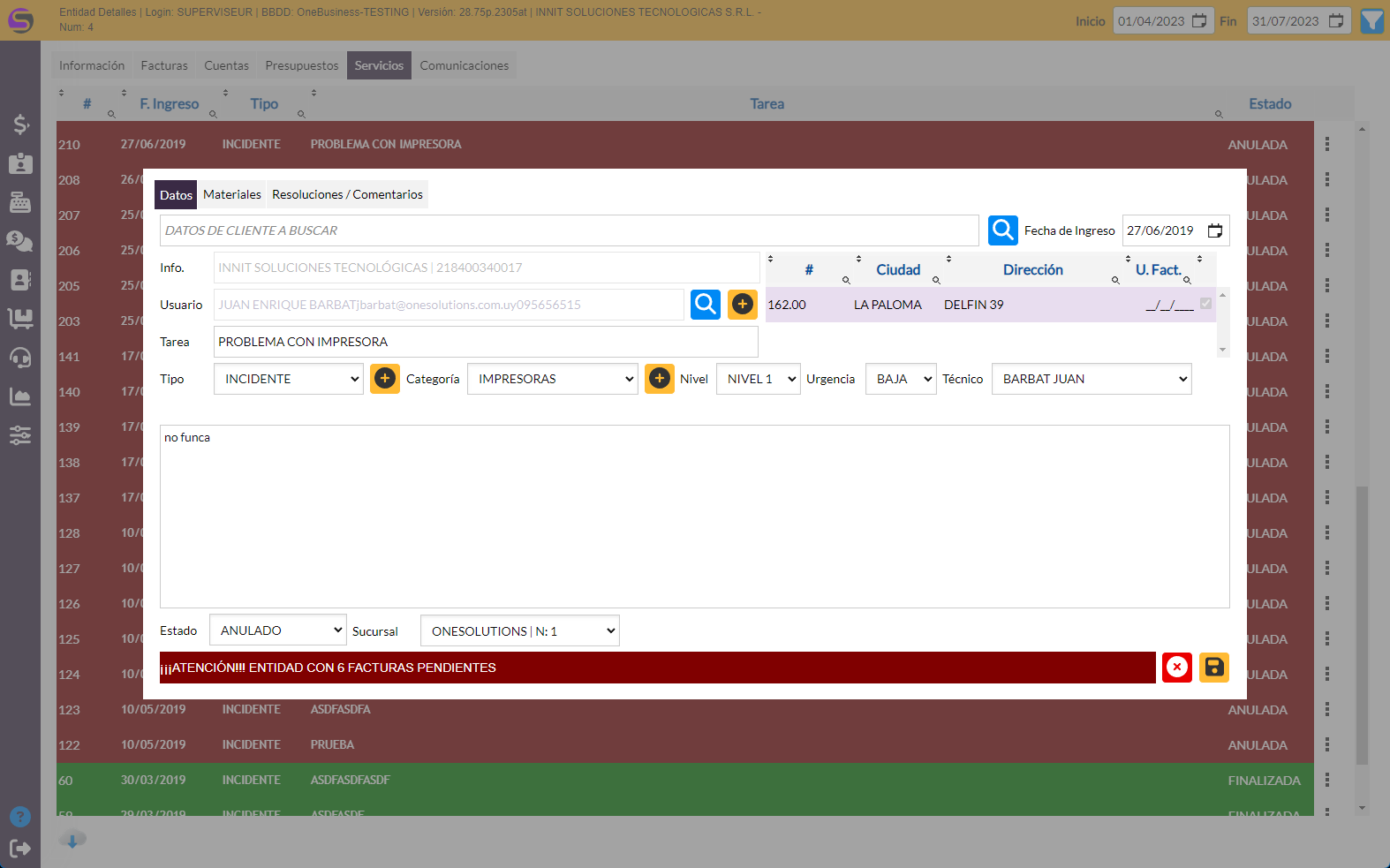Search client with the magnifier beside client field

pyautogui.click(x=1002, y=230)
